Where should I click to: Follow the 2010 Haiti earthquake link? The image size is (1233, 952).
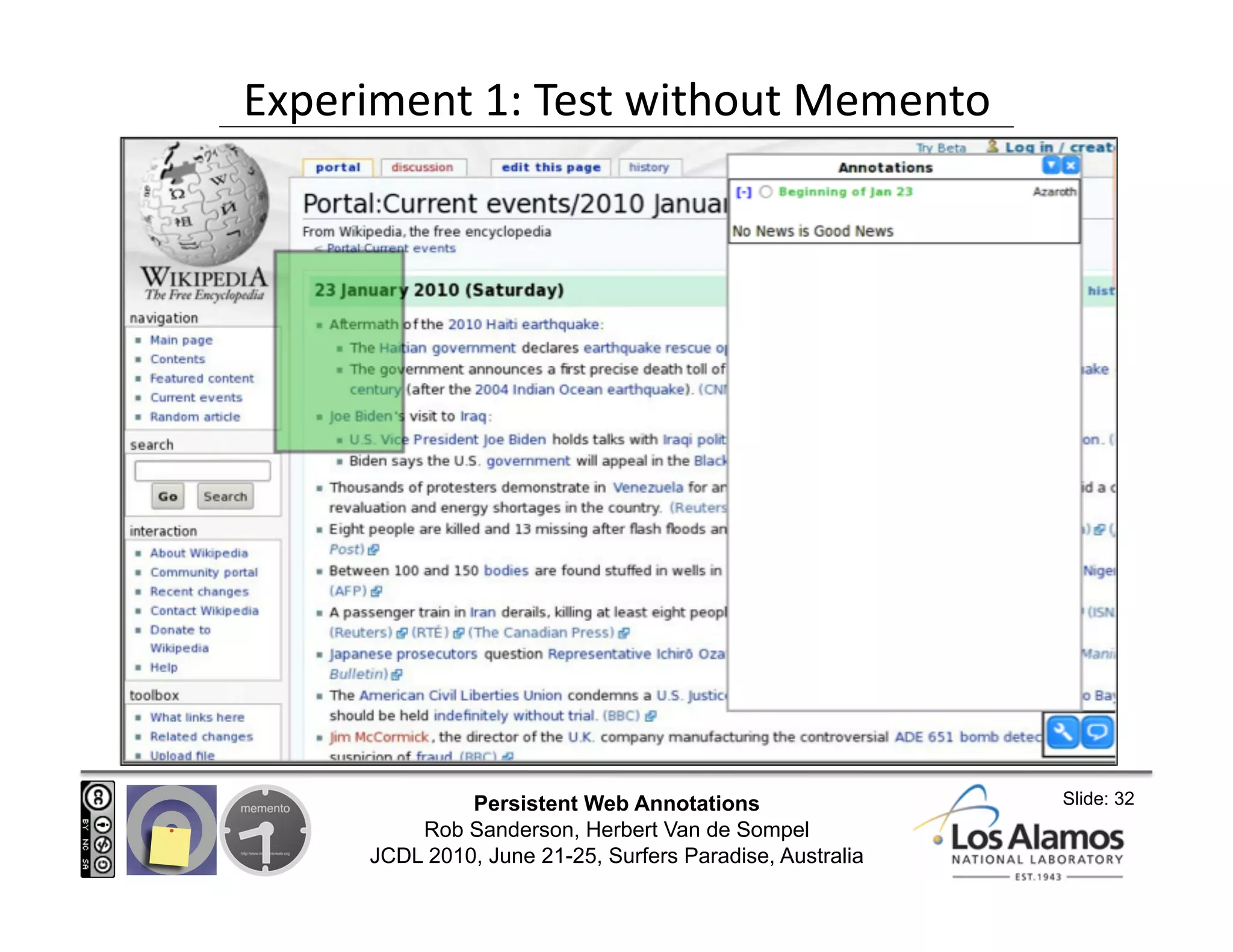523,324
